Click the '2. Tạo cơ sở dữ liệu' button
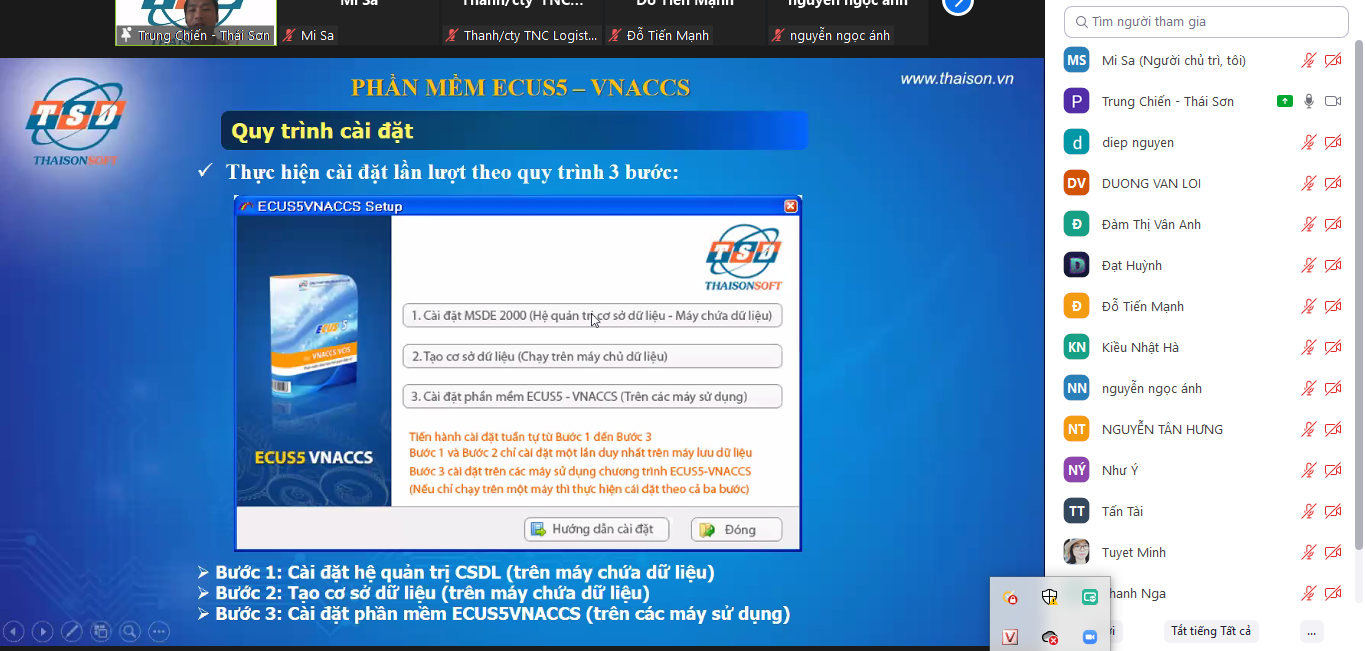The height and width of the screenshot is (651, 1365). point(592,356)
